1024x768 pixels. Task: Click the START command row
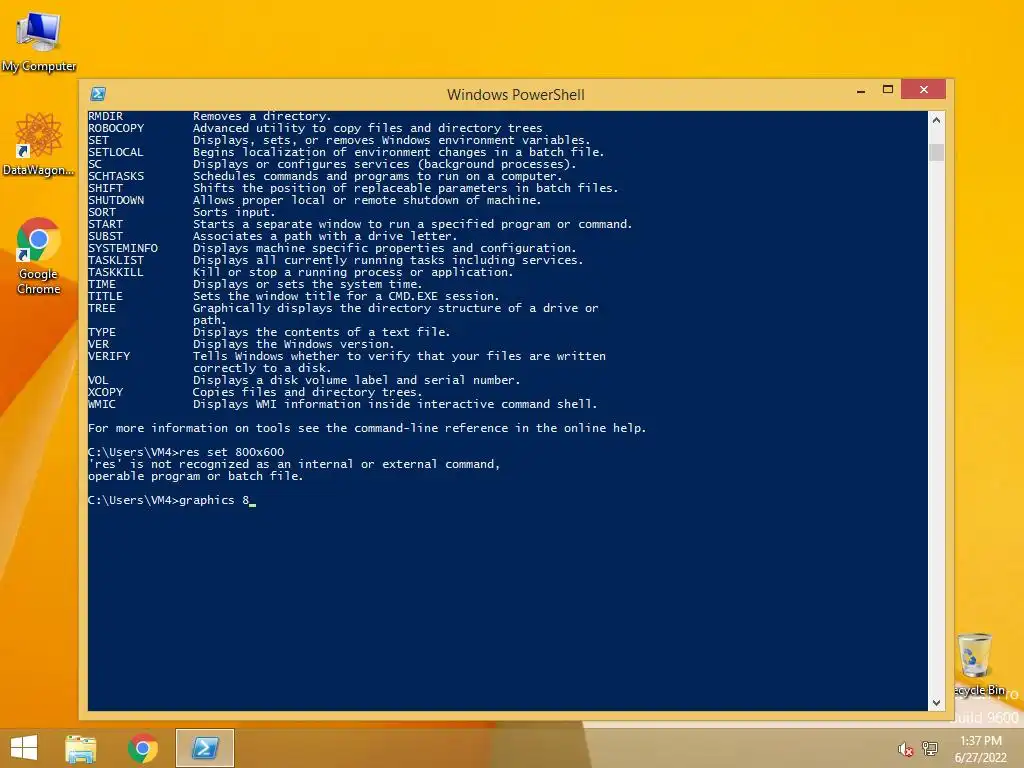click(x=360, y=224)
